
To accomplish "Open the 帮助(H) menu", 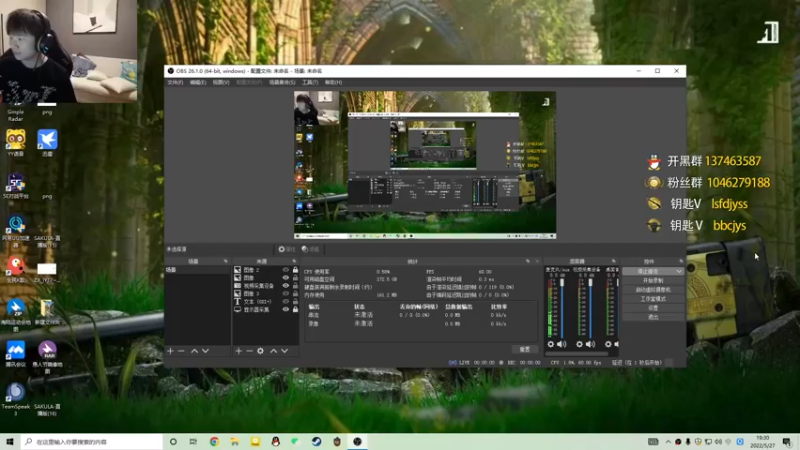I will 333,82.
